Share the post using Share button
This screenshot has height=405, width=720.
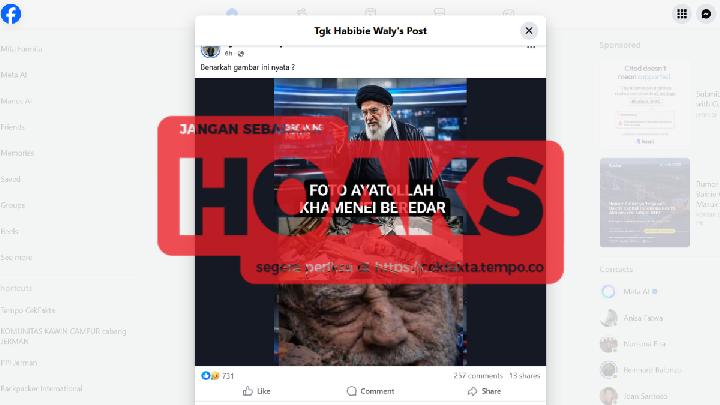pyautogui.click(x=484, y=391)
